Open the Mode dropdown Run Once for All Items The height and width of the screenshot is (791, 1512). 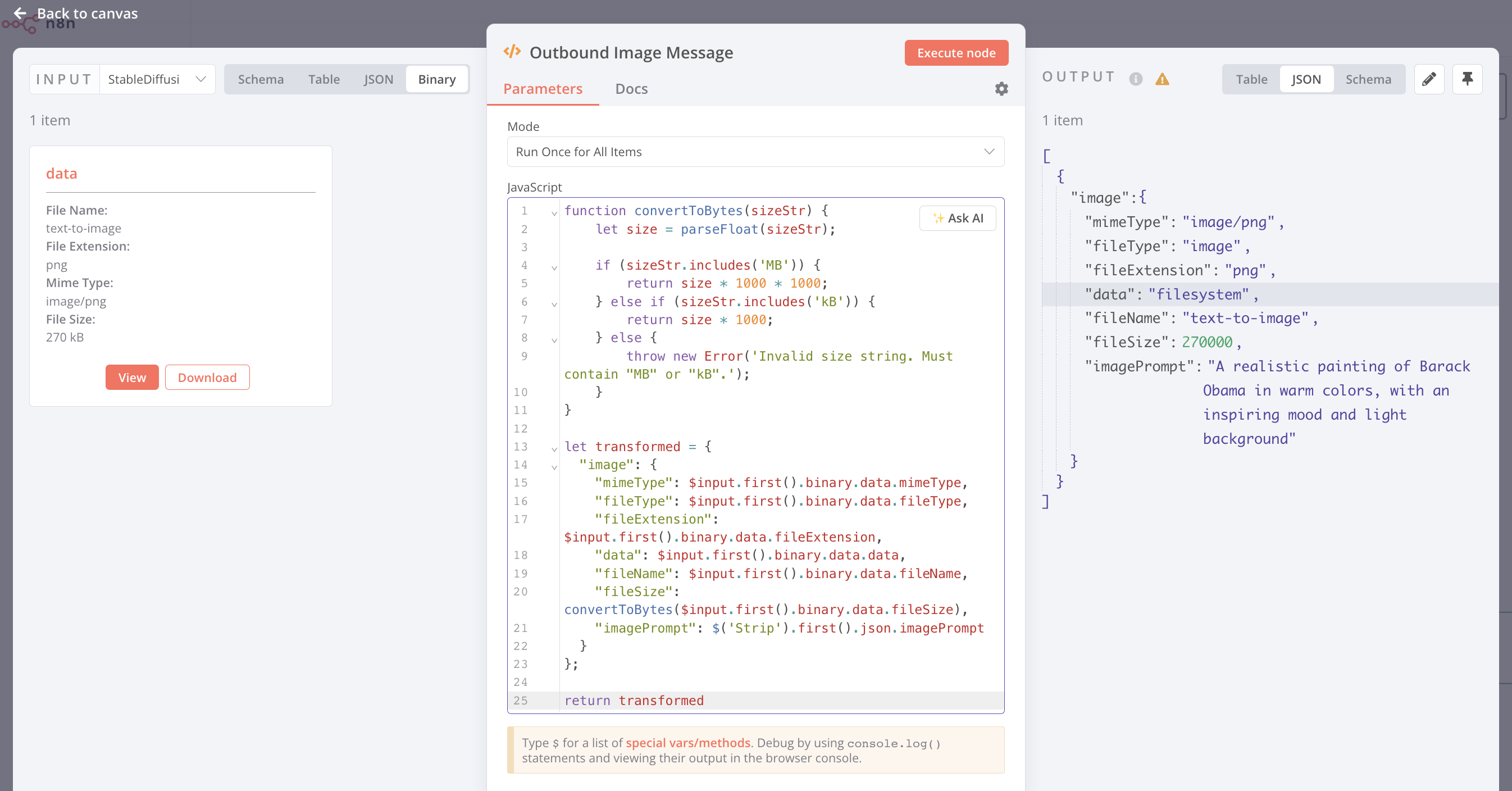[755, 152]
